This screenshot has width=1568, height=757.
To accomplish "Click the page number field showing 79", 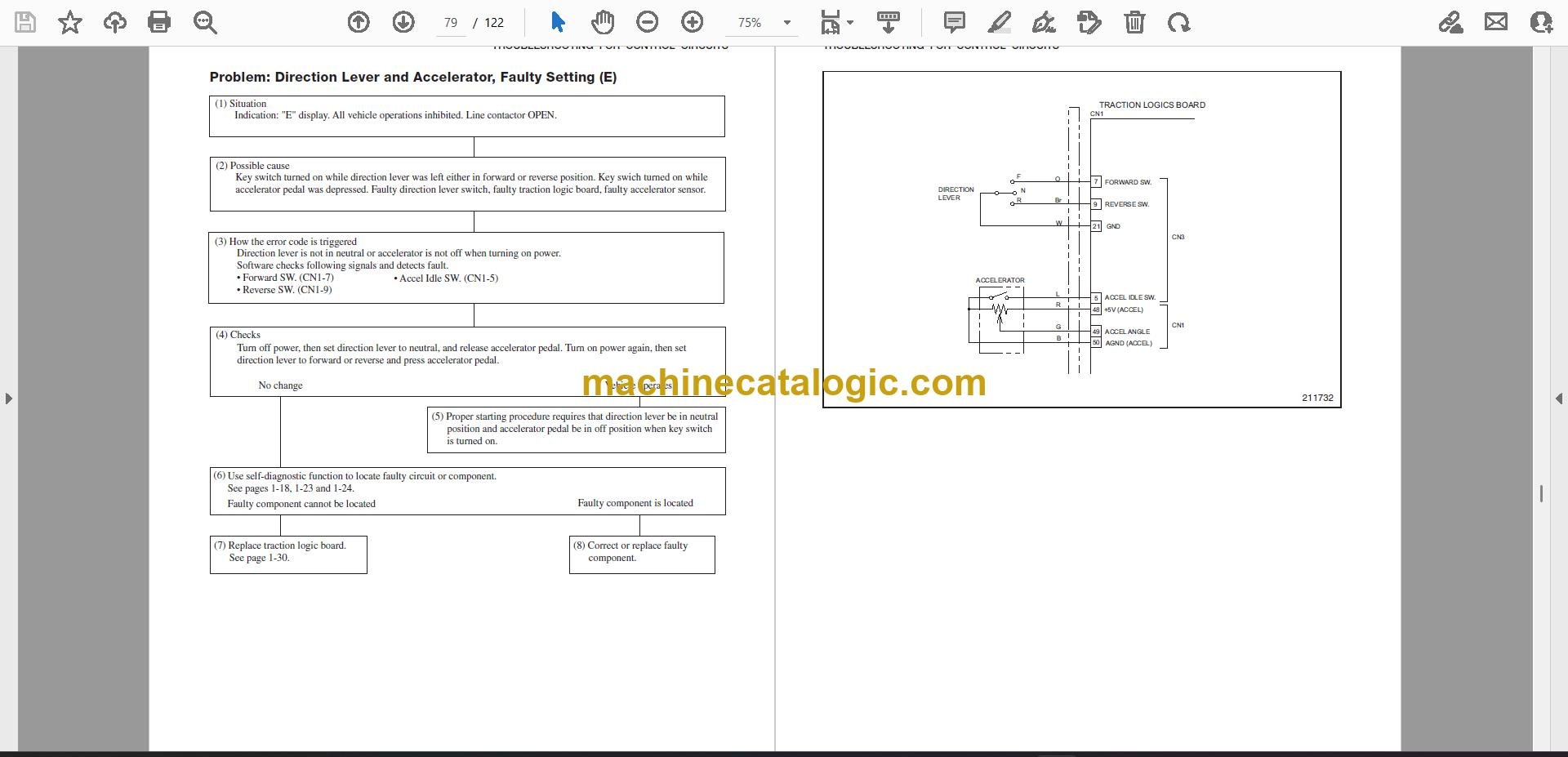I will click(x=451, y=23).
